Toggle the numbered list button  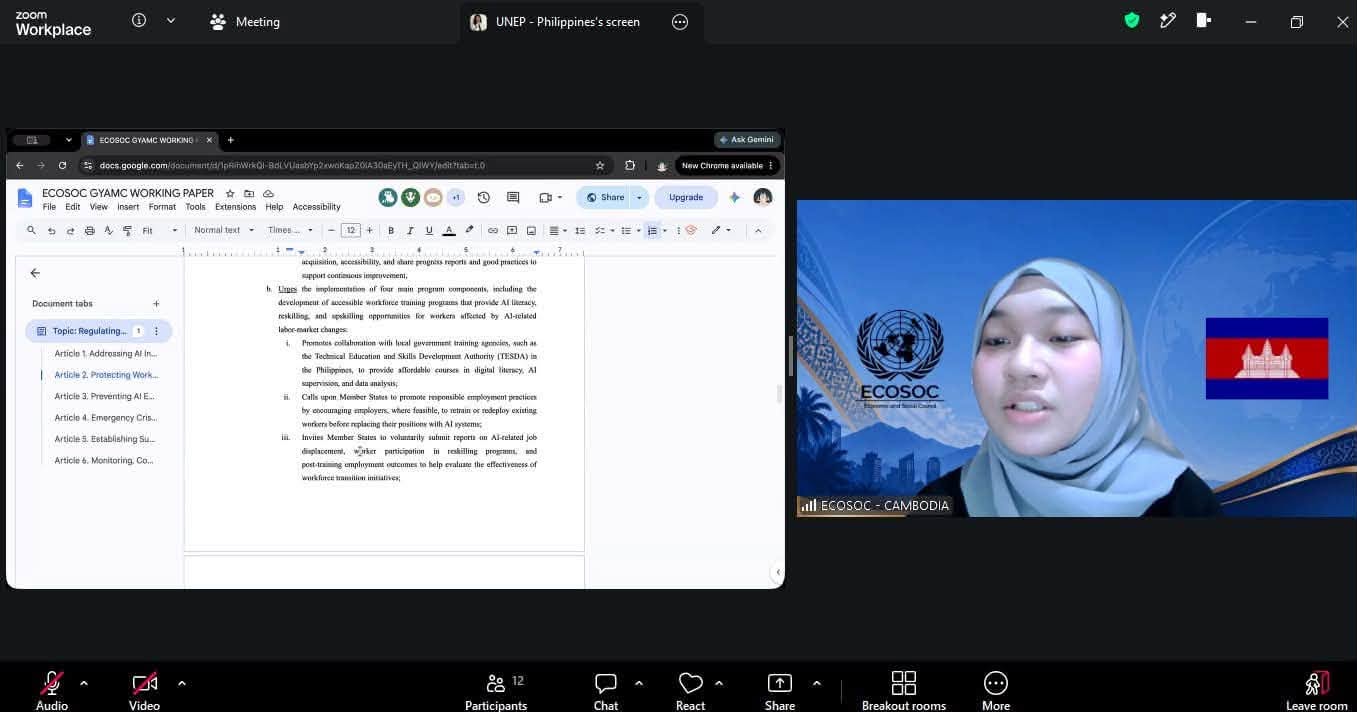pyautogui.click(x=652, y=230)
